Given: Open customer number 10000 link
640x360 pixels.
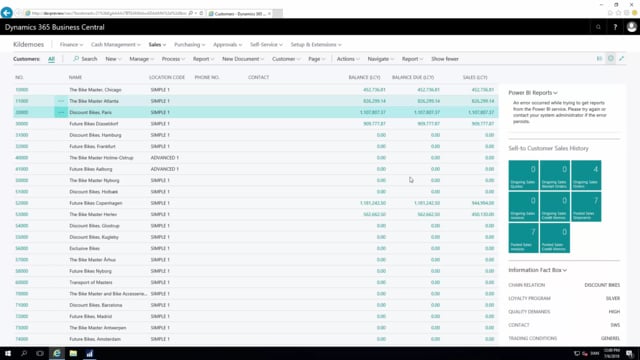Looking at the screenshot, I should click(22, 90).
